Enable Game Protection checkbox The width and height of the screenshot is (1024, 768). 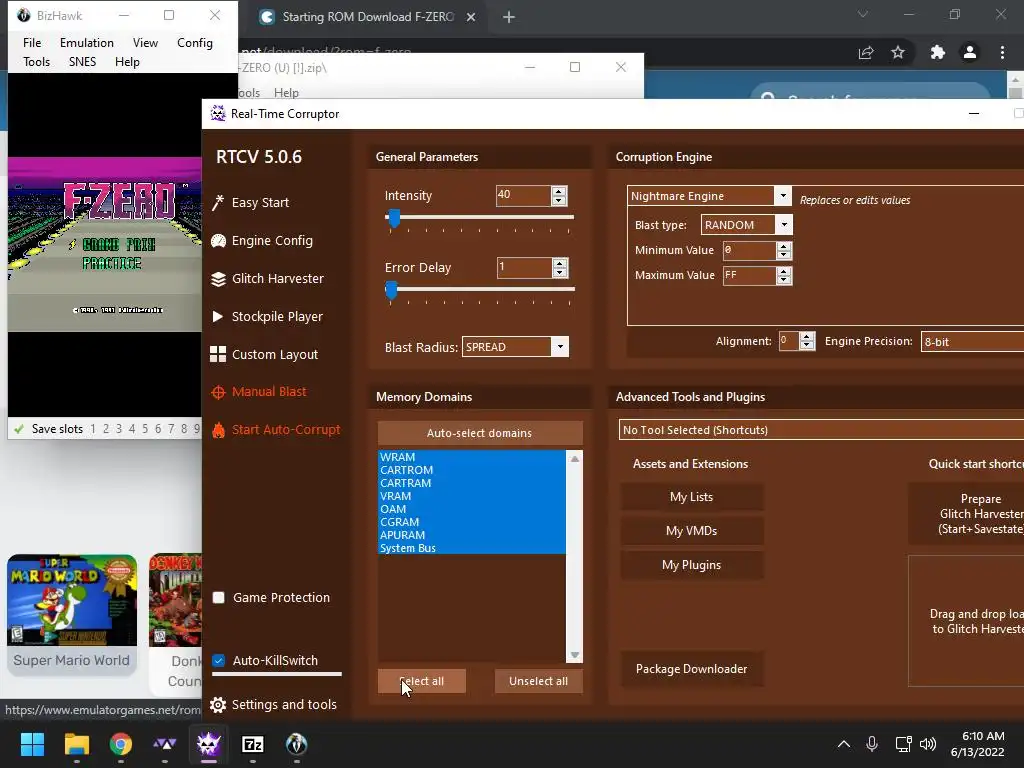coord(219,598)
